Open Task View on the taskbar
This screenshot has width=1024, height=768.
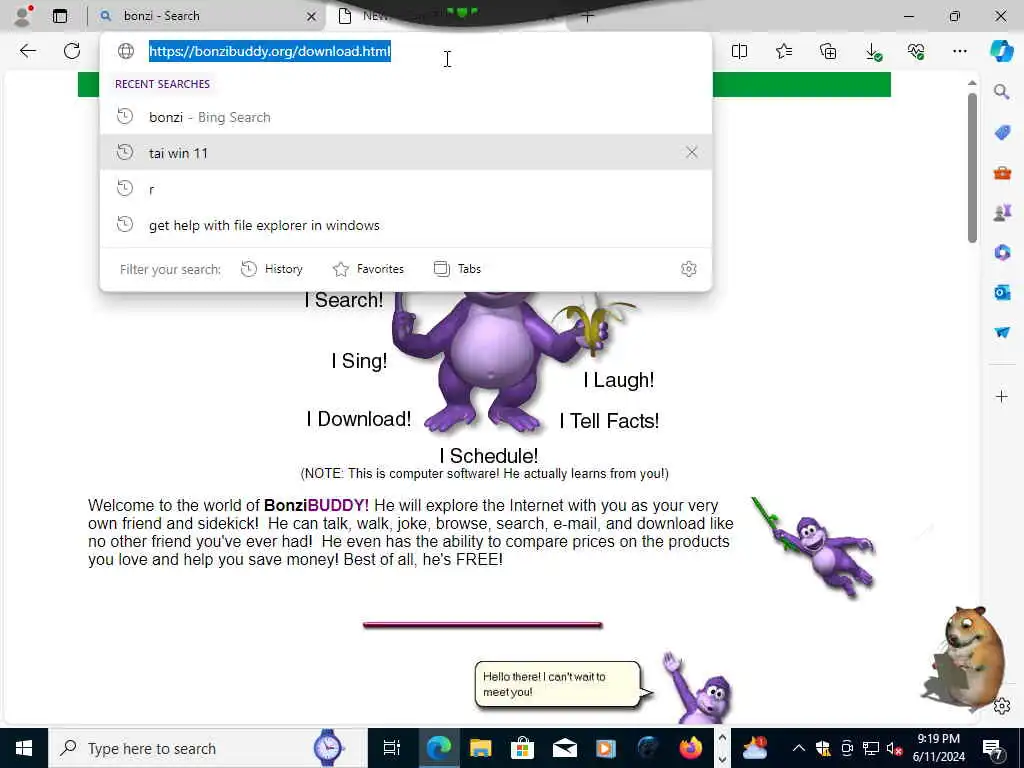(x=392, y=748)
